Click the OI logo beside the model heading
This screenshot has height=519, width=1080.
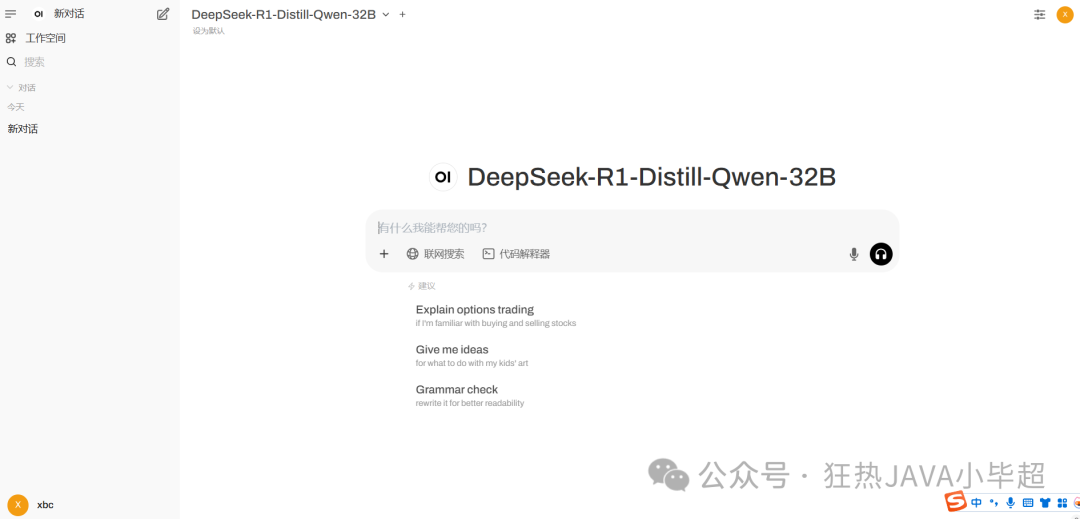pyautogui.click(x=443, y=177)
